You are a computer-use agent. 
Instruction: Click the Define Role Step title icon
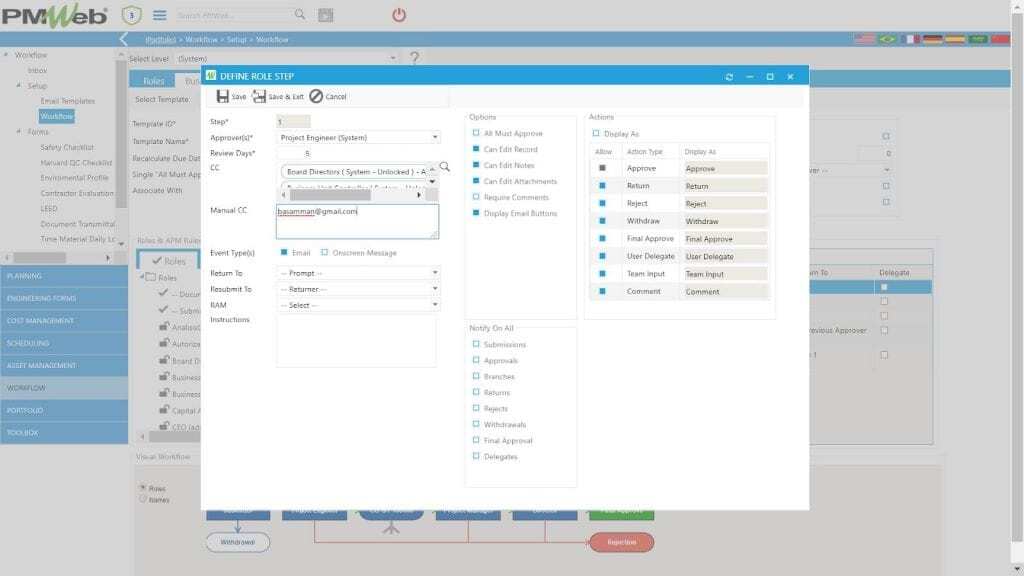pyautogui.click(x=211, y=76)
